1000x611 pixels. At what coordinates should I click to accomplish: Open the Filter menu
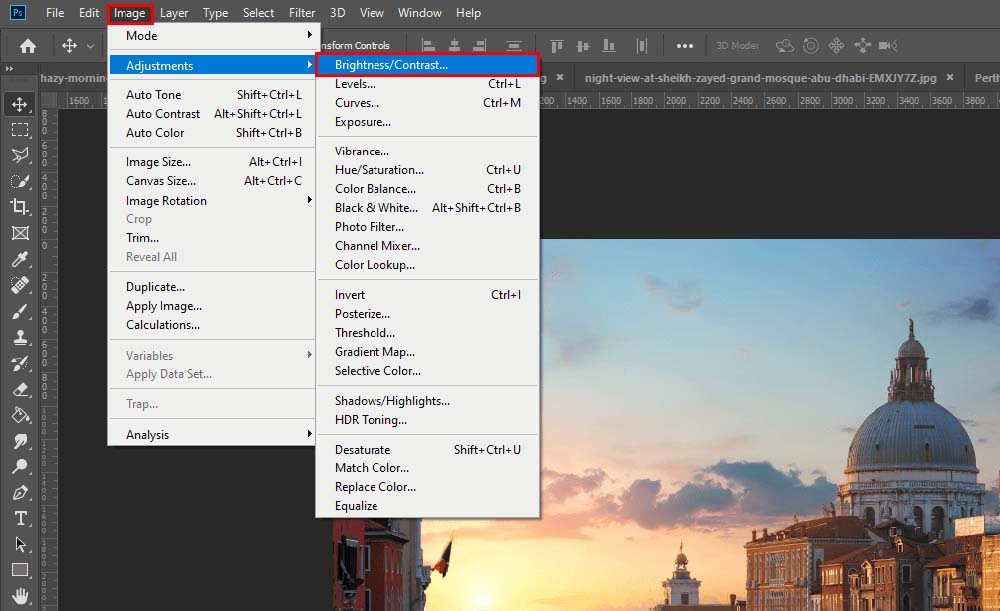point(301,13)
